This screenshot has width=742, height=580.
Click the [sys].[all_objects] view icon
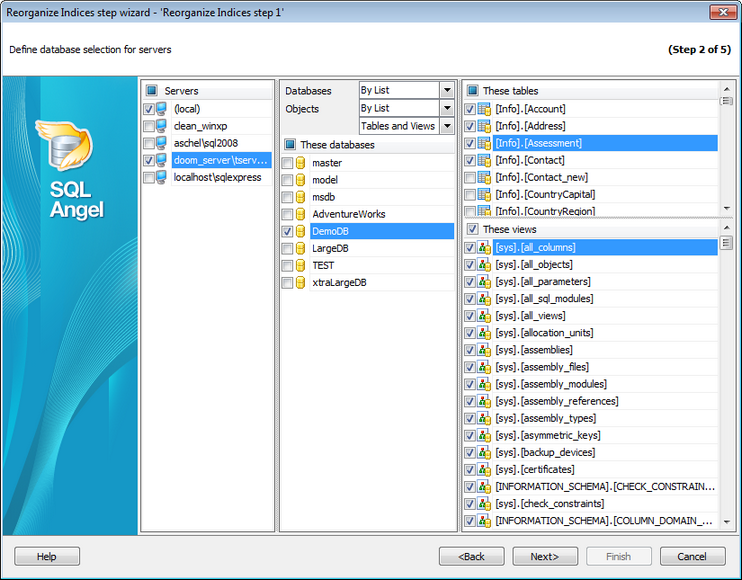pos(484,264)
